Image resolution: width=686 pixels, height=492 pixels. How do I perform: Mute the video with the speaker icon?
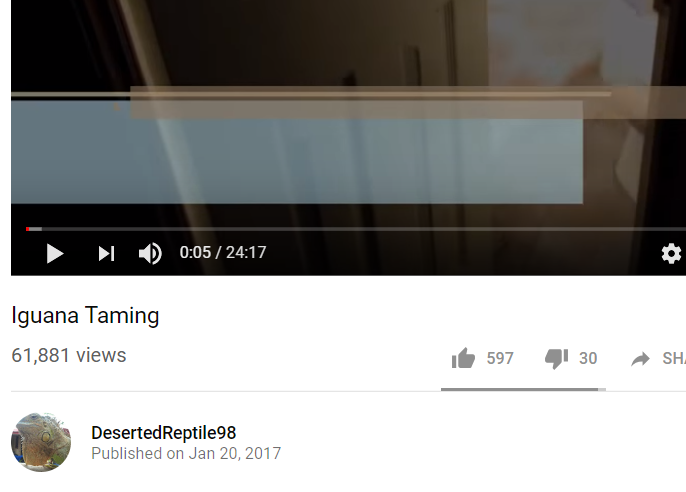click(x=150, y=254)
